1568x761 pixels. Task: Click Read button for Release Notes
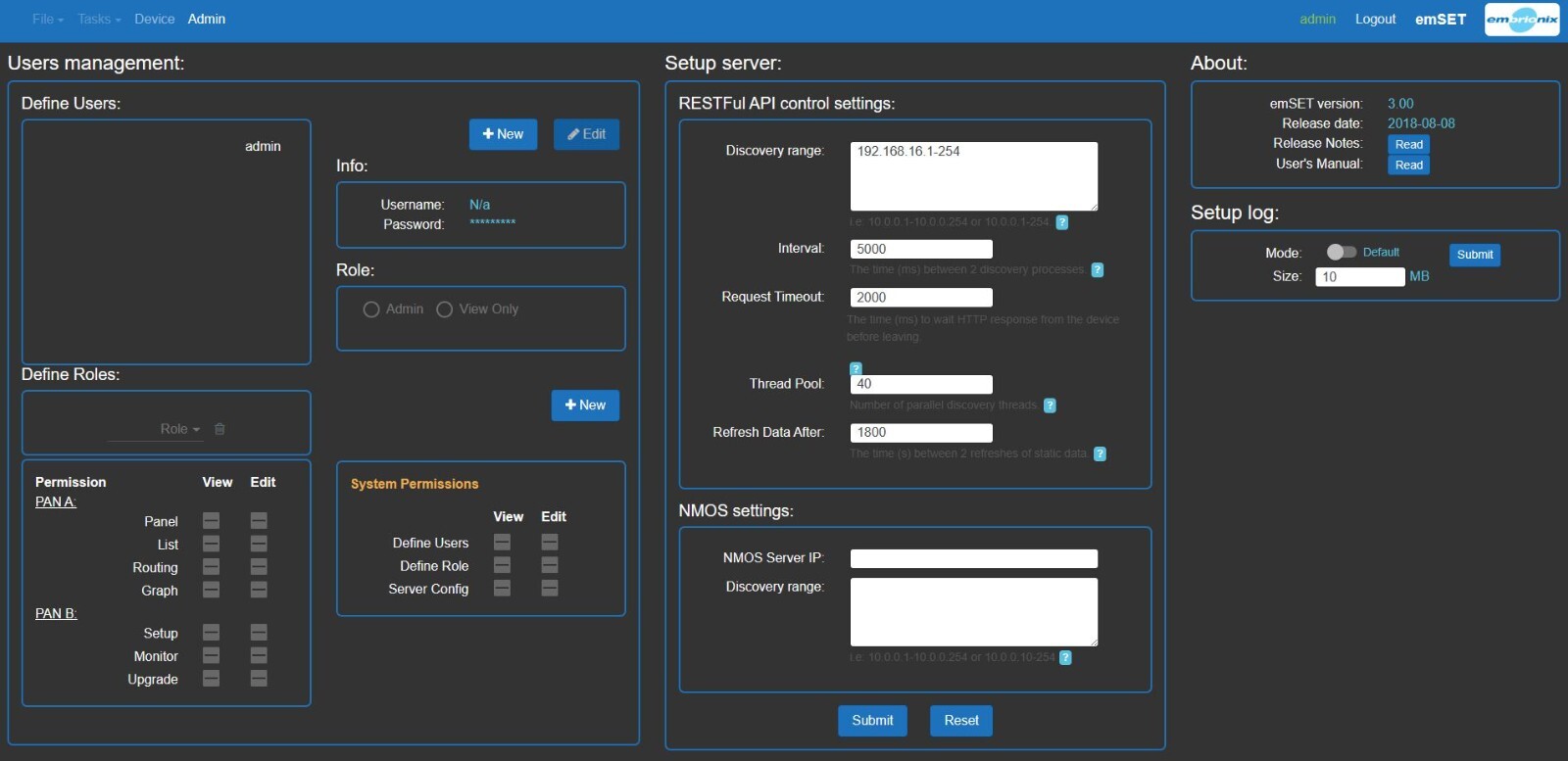1408,144
